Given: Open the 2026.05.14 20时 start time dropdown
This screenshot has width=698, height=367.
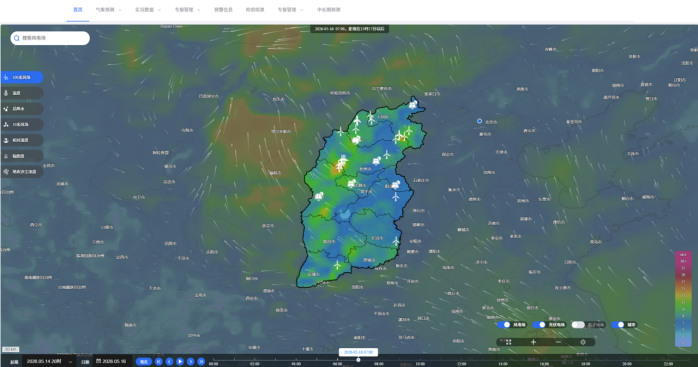Looking at the screenshot, I should point(49,362).
